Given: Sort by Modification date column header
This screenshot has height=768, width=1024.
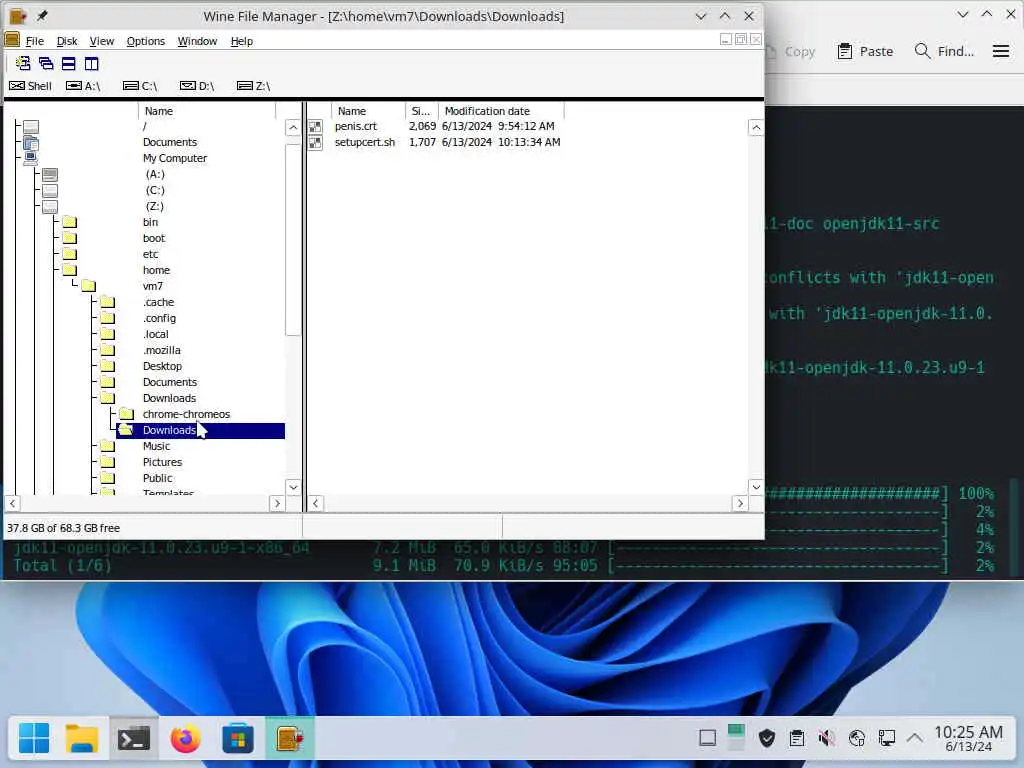Looking at the screenshot, I should (501, 111).
